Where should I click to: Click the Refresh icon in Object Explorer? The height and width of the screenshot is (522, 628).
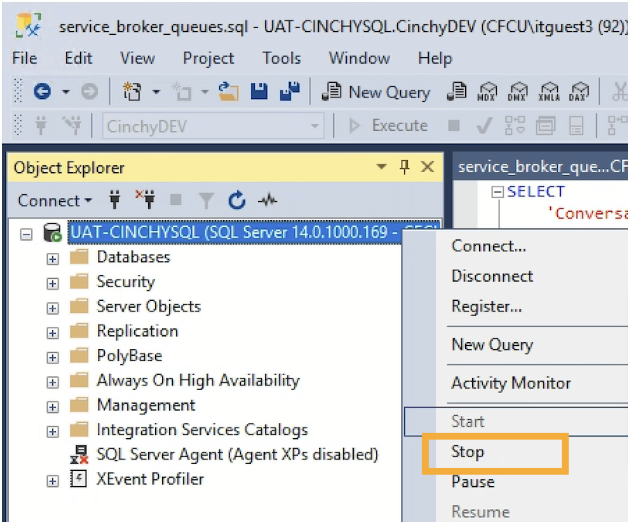pos(237,200)
